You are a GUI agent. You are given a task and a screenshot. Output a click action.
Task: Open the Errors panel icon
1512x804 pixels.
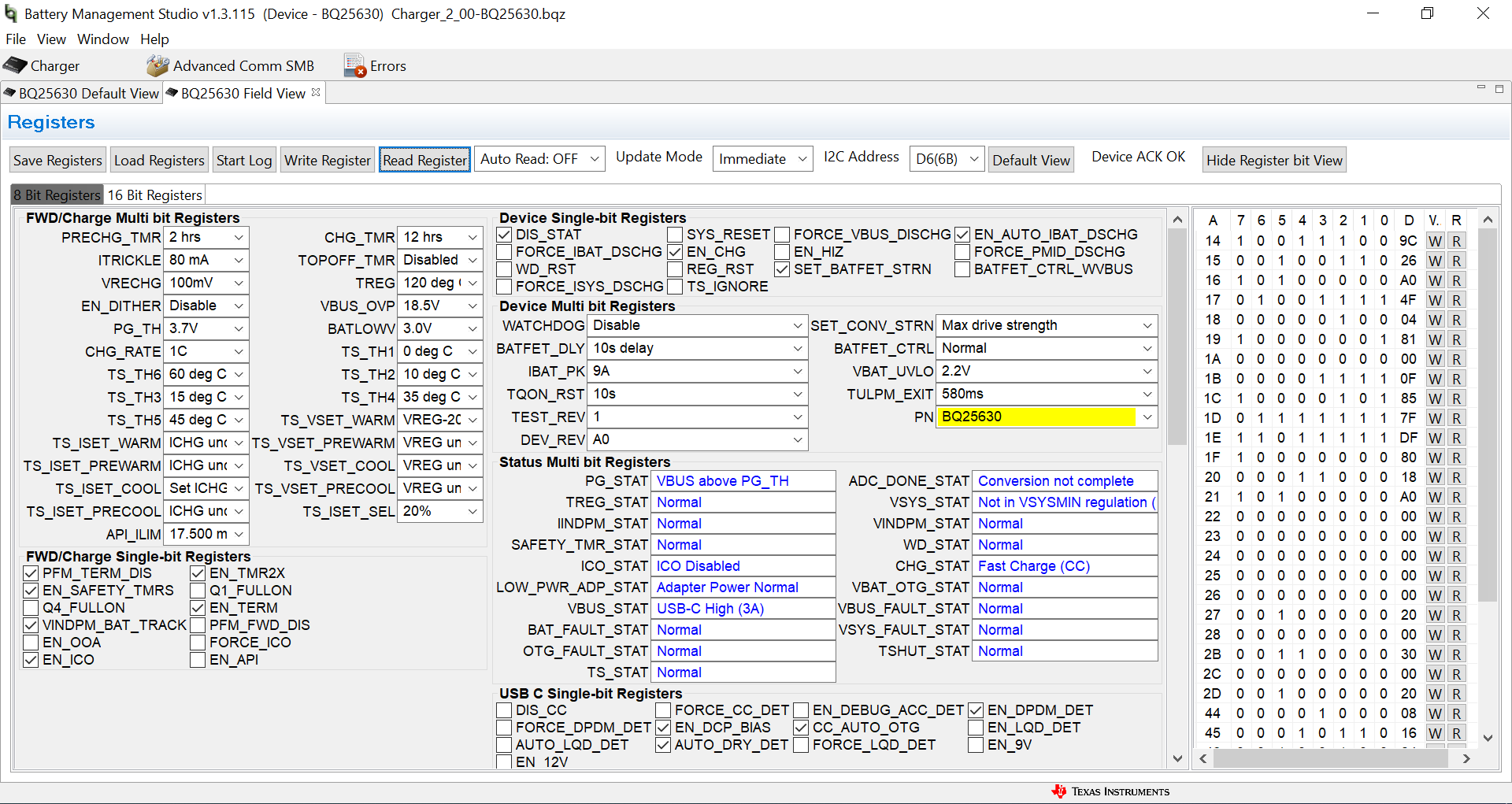(355, 66)
